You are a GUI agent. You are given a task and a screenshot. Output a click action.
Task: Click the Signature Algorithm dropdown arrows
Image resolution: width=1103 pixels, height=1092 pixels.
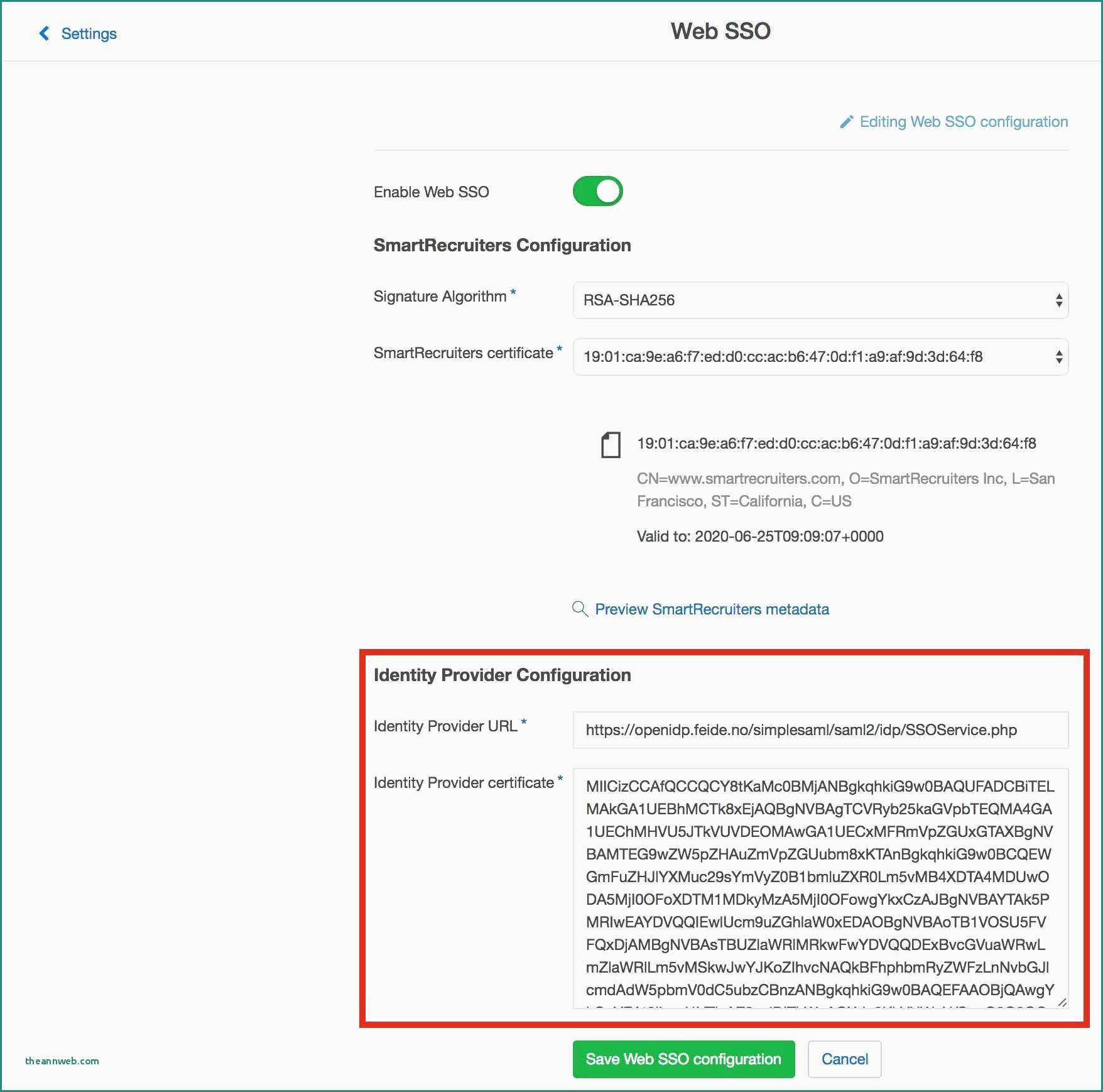tap(1059, 300)
